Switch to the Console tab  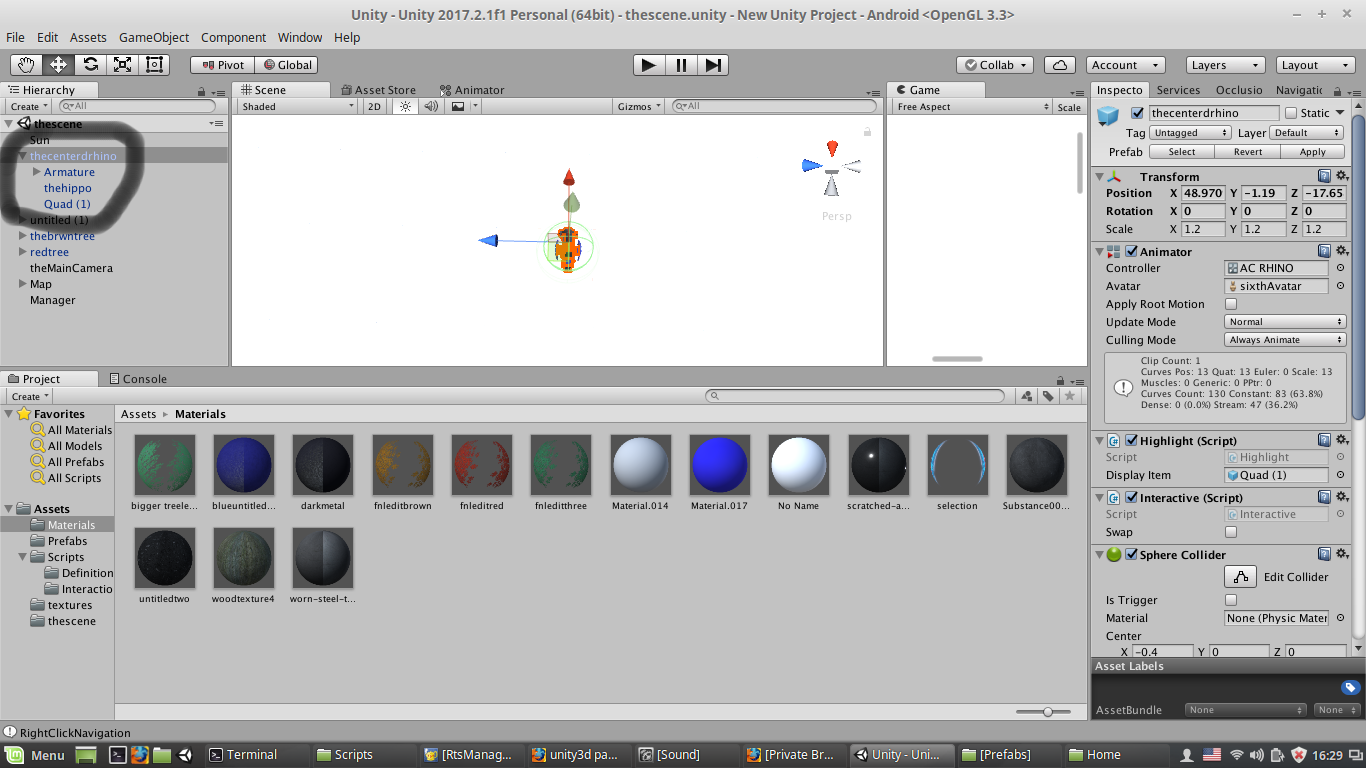coord(137,379)
